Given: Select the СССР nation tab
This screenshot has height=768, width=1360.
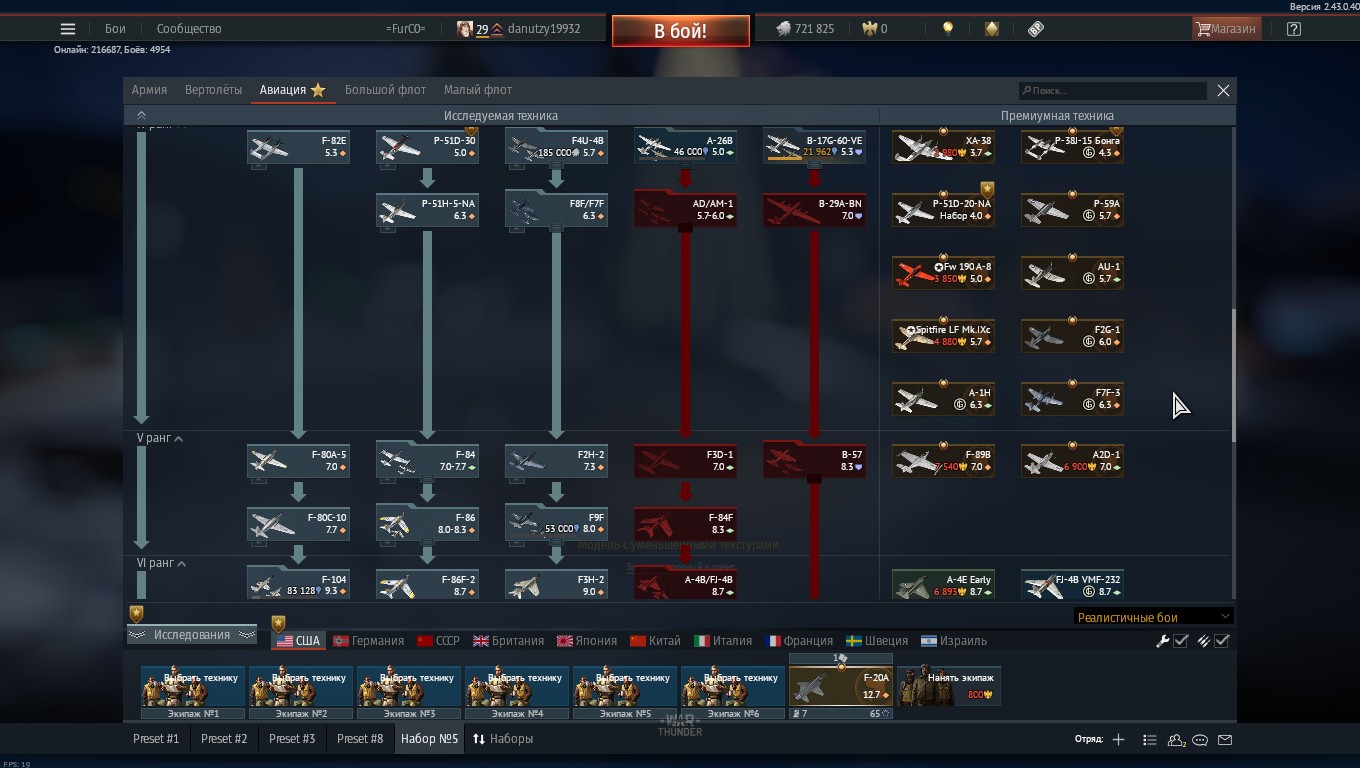Looking at the screenshot, I should [x=438, y=641].
